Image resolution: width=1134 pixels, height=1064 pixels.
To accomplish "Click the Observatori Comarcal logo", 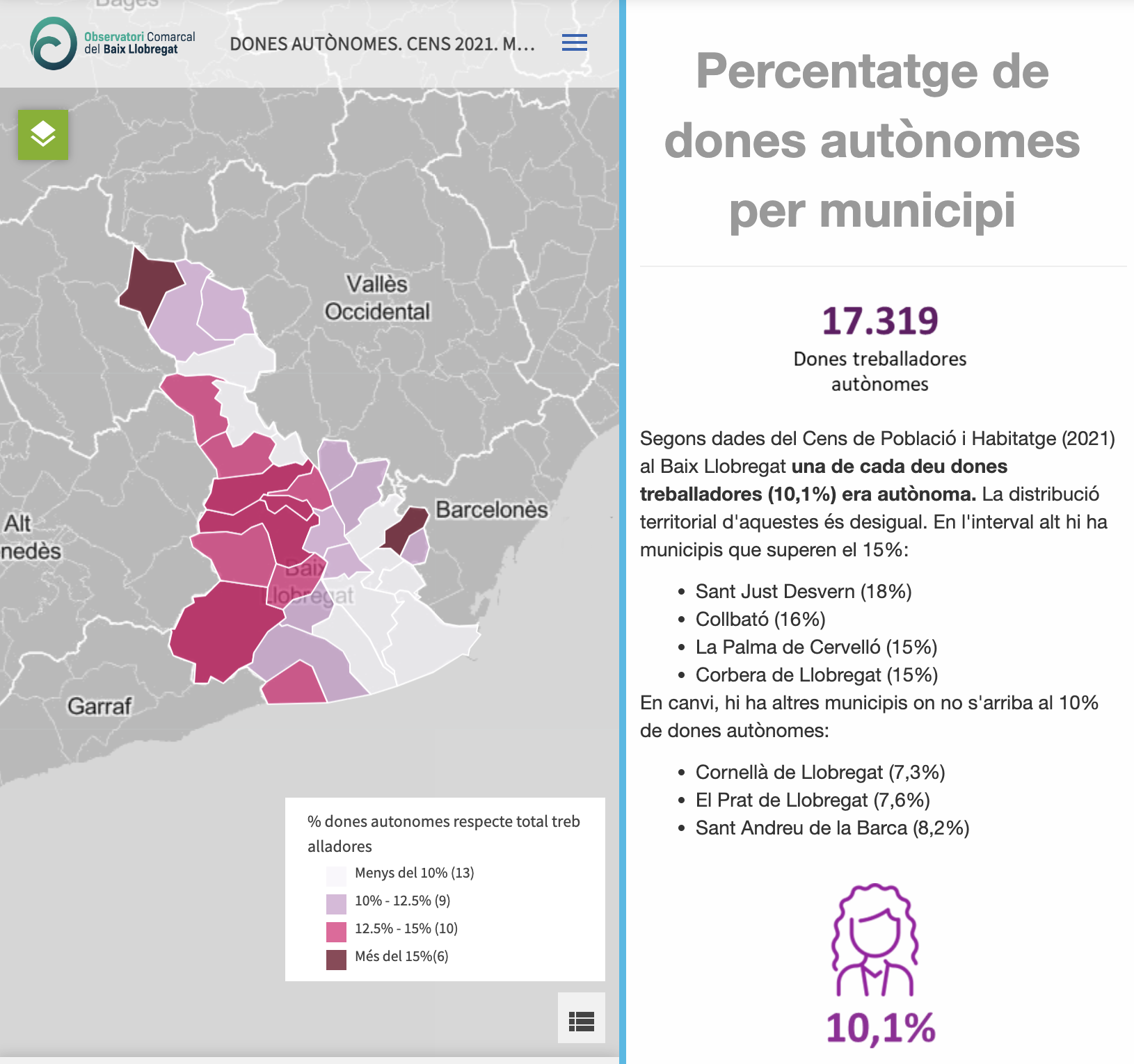I will (113, 43).
